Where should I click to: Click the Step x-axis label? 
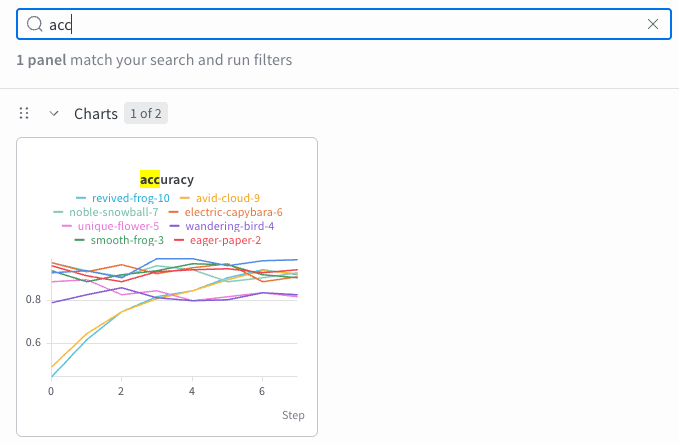coord(293,415)
